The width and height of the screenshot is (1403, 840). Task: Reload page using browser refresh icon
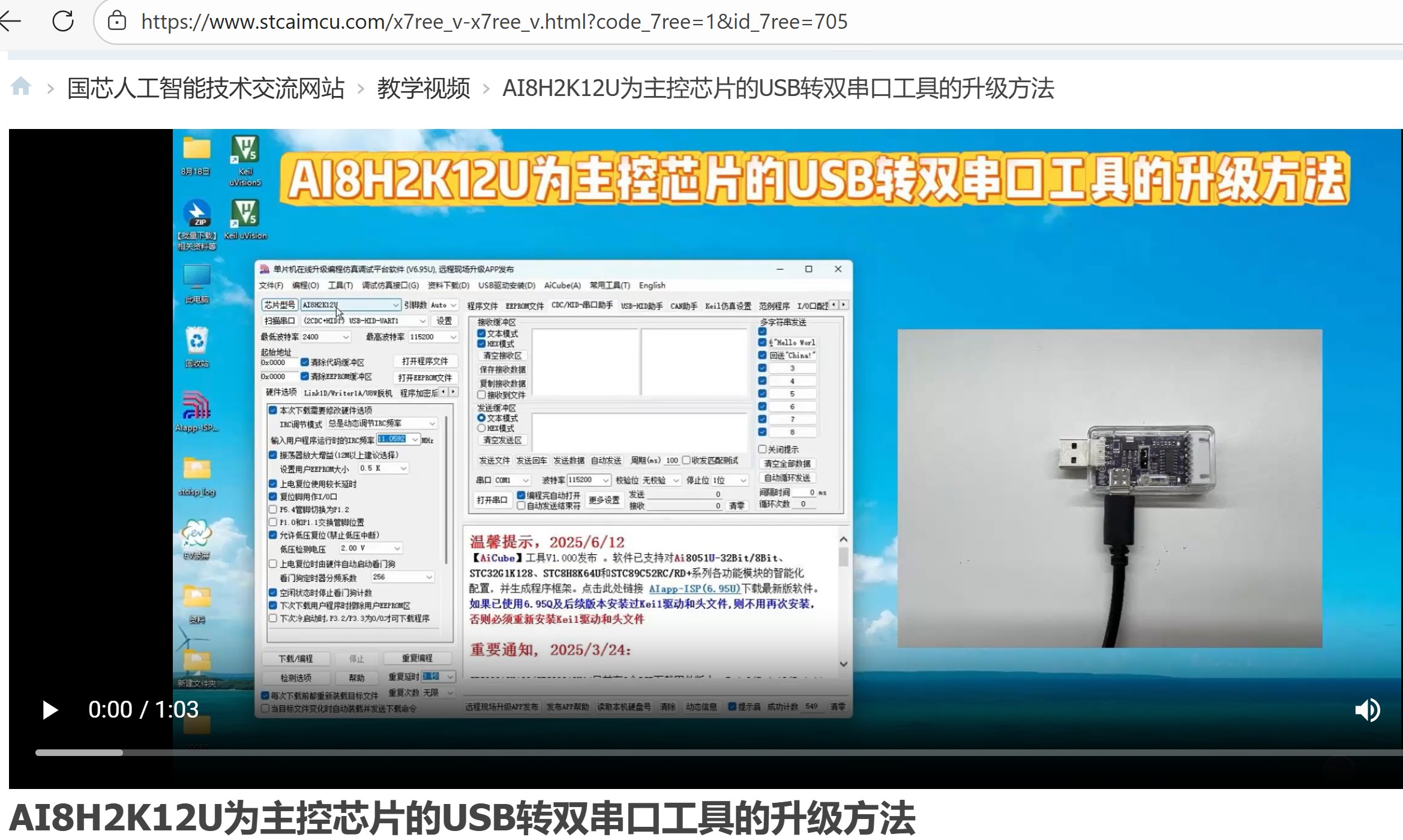click(62, 21)
